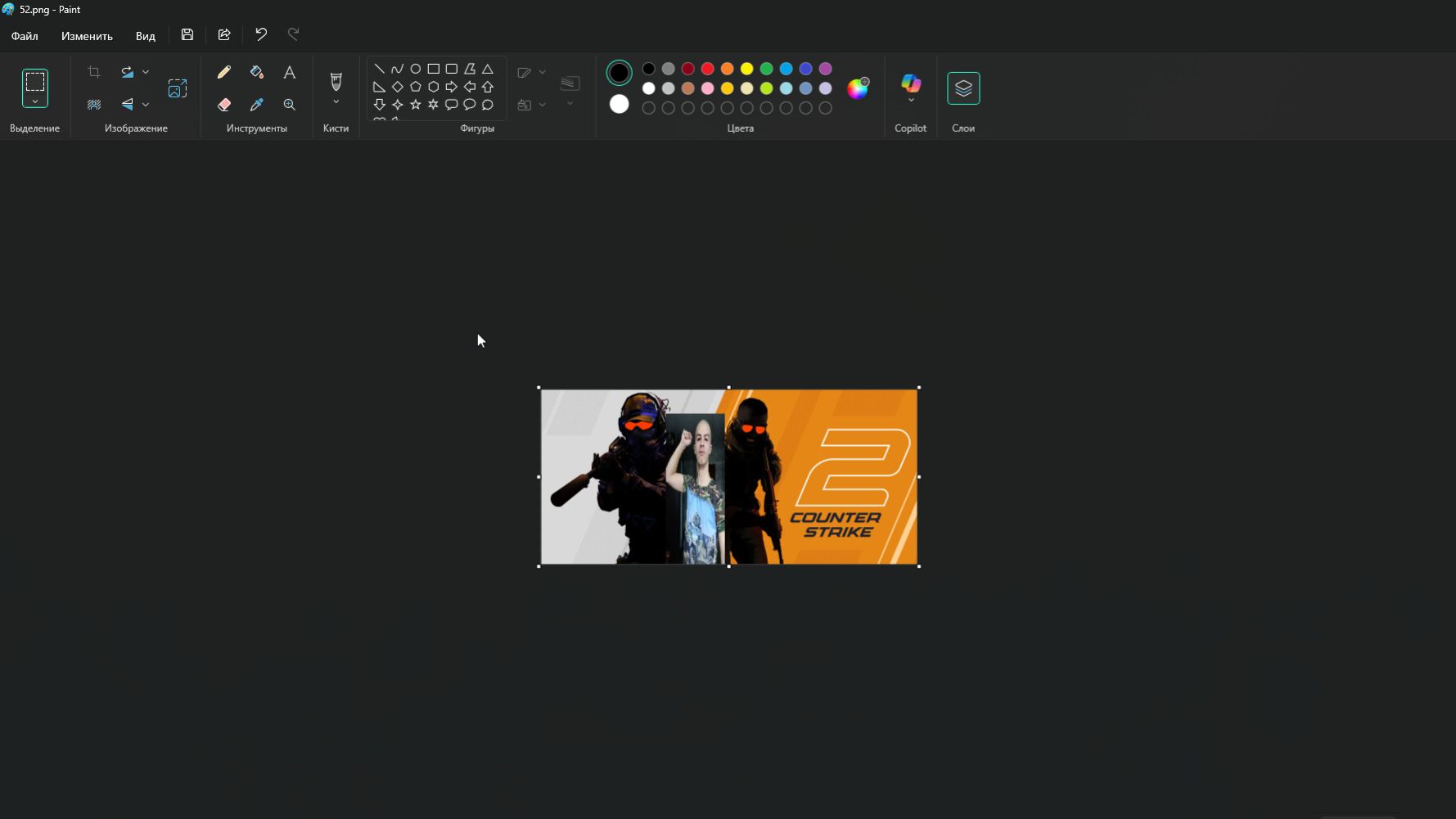
Task: Select the Five-point star shape
Action: [415, 105]
